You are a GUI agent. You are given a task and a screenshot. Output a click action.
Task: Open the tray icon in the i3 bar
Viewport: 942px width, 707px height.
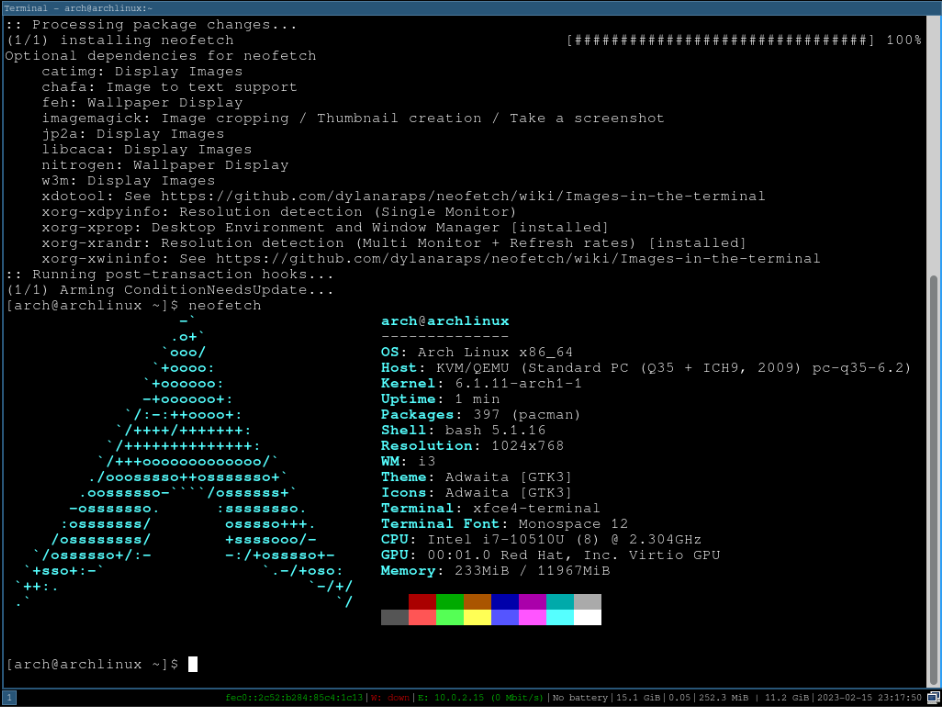(933, 697)
